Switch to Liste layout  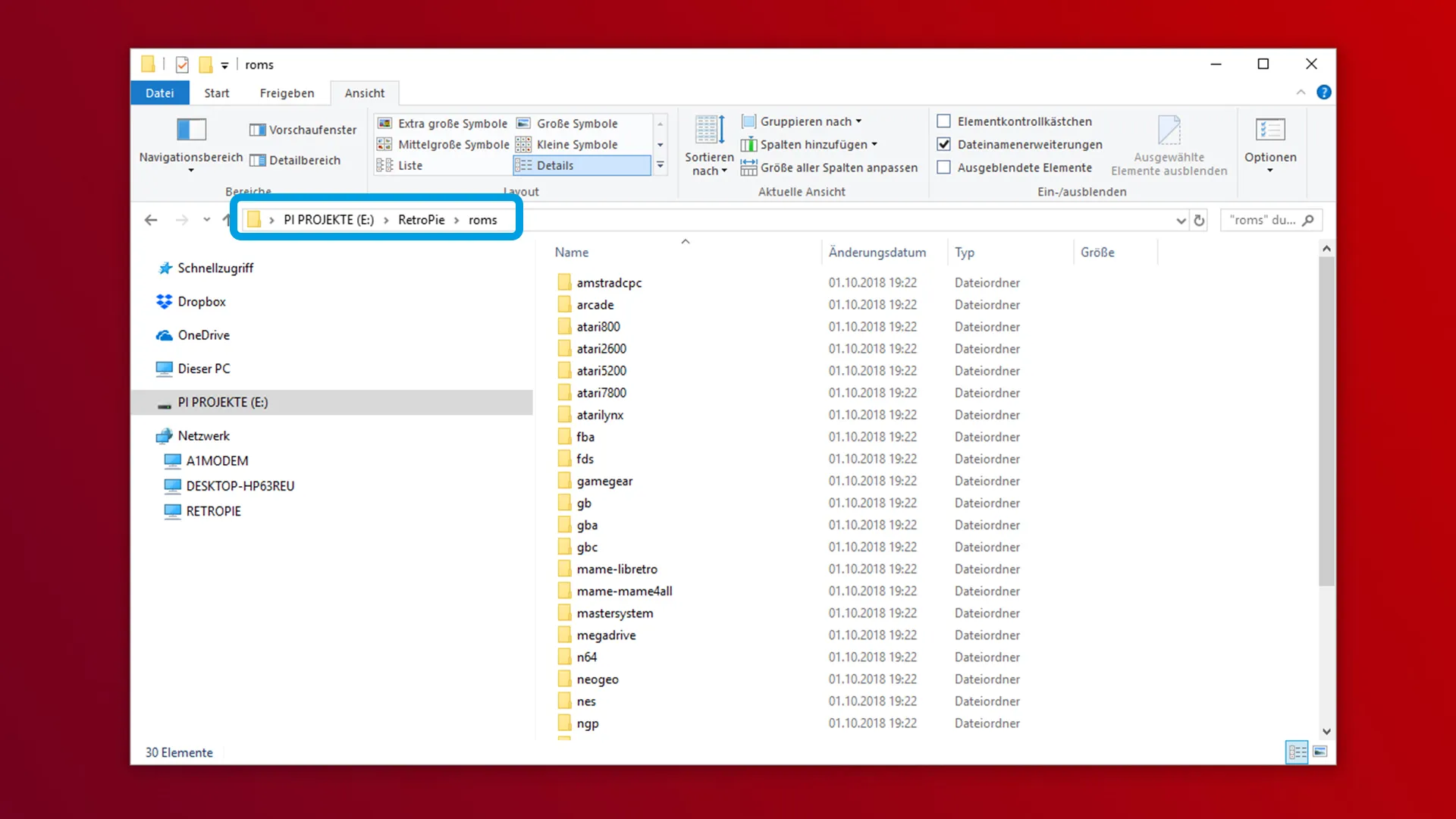[x=400, y=165]
